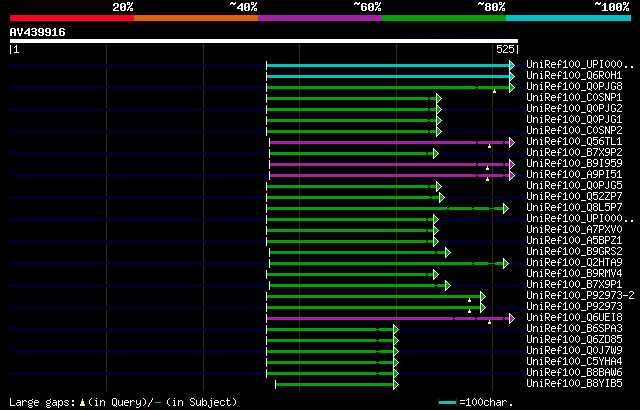Image resolution: width=640 pixels, height=410 pixels.
Task: Click the green arrowhead ending the P92973-2 alignment
Action: pyautogui.click(x=483, y=297)
